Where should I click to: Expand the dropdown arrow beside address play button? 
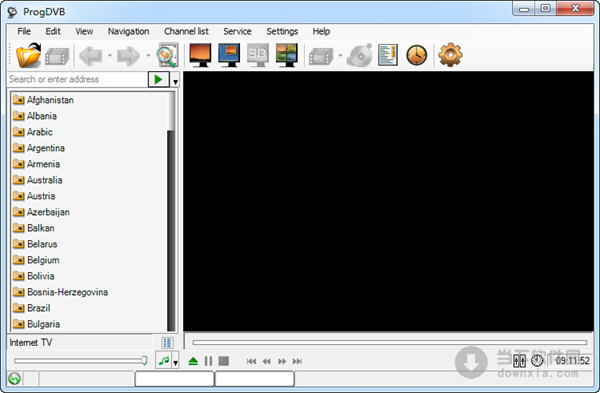(175, 82)
